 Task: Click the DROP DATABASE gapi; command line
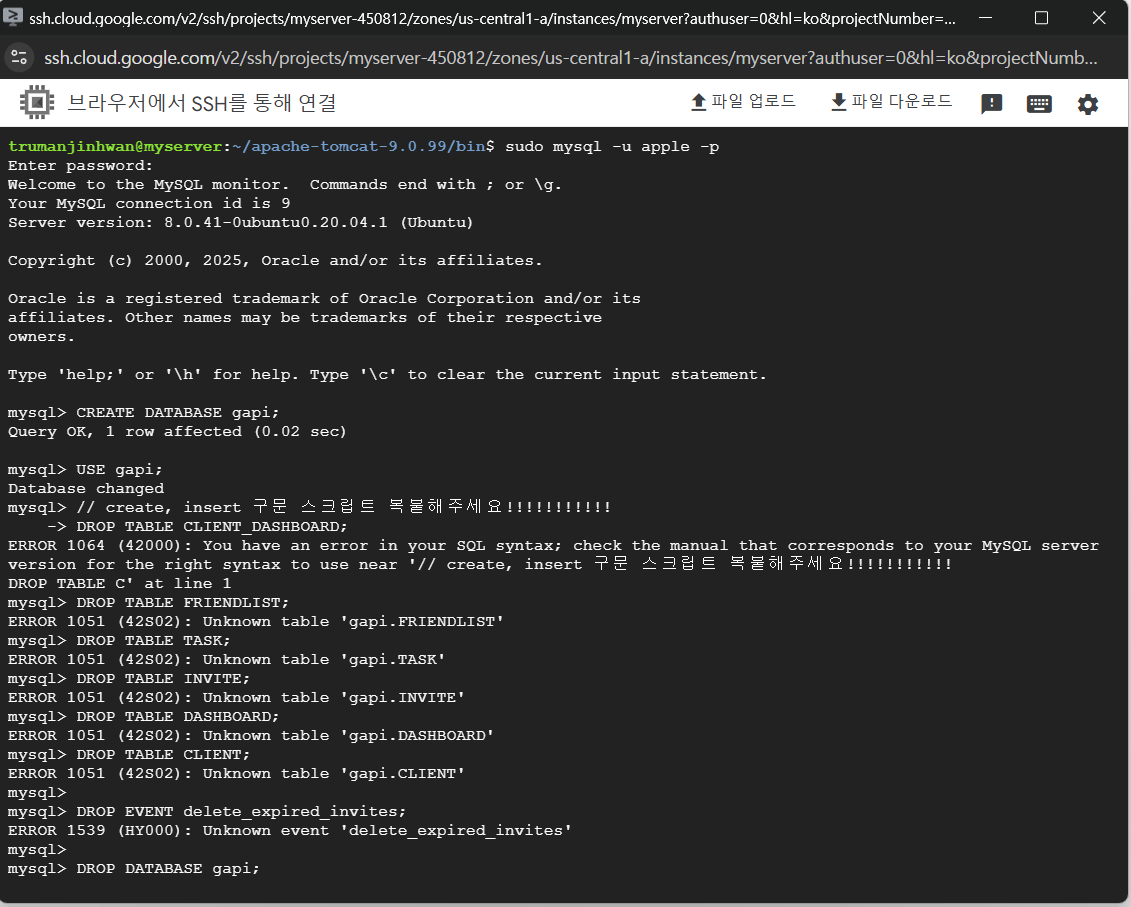pyautogui.click(x=167, y=868)
